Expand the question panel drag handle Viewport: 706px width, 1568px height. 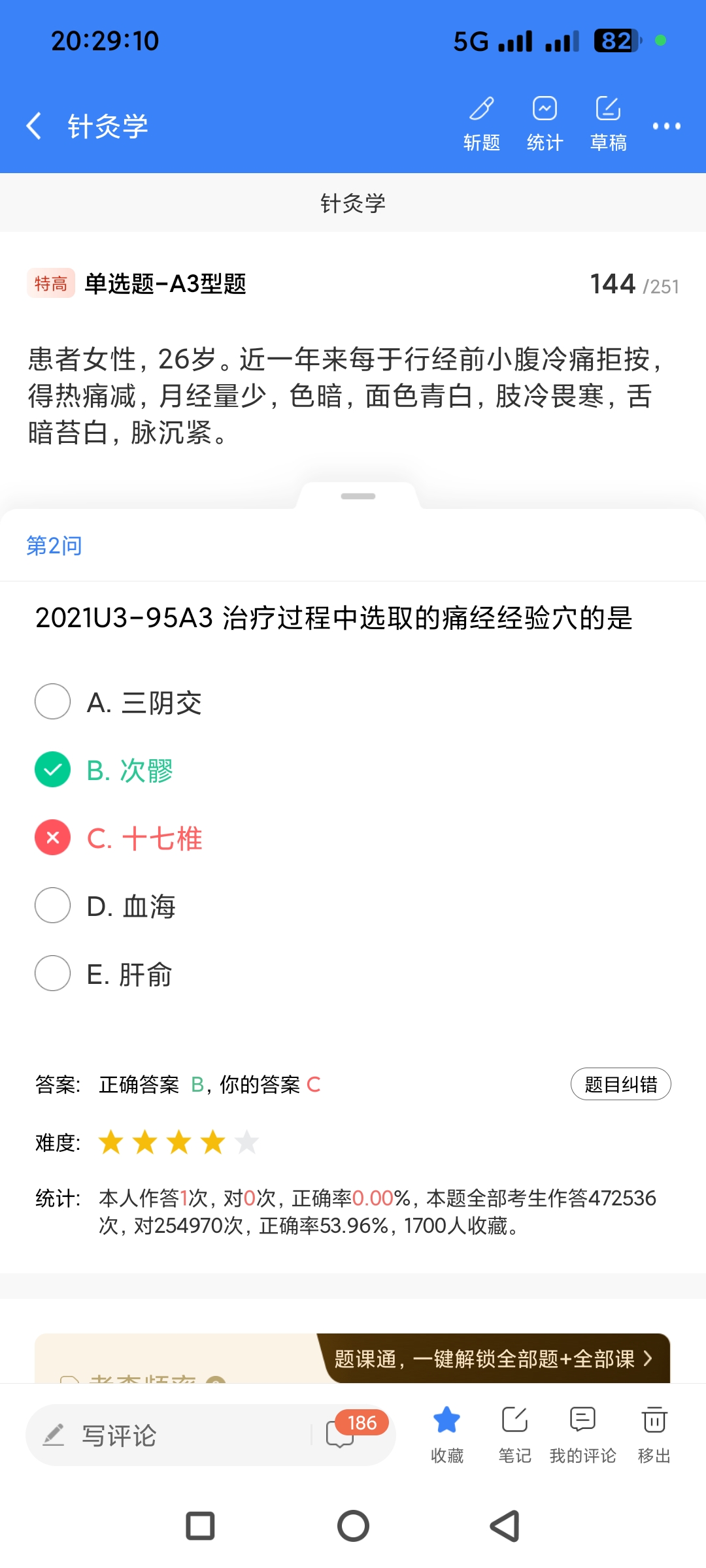pos(358,497)
